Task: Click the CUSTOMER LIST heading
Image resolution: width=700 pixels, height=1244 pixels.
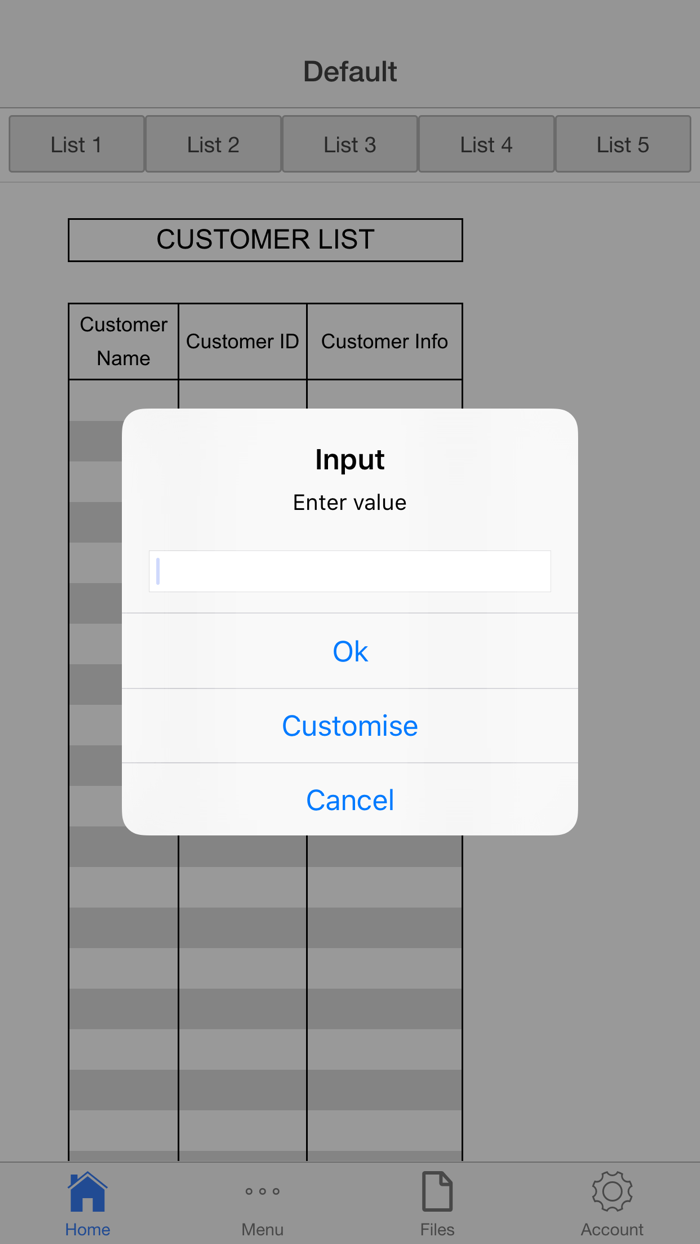Action: pos(264,240)
